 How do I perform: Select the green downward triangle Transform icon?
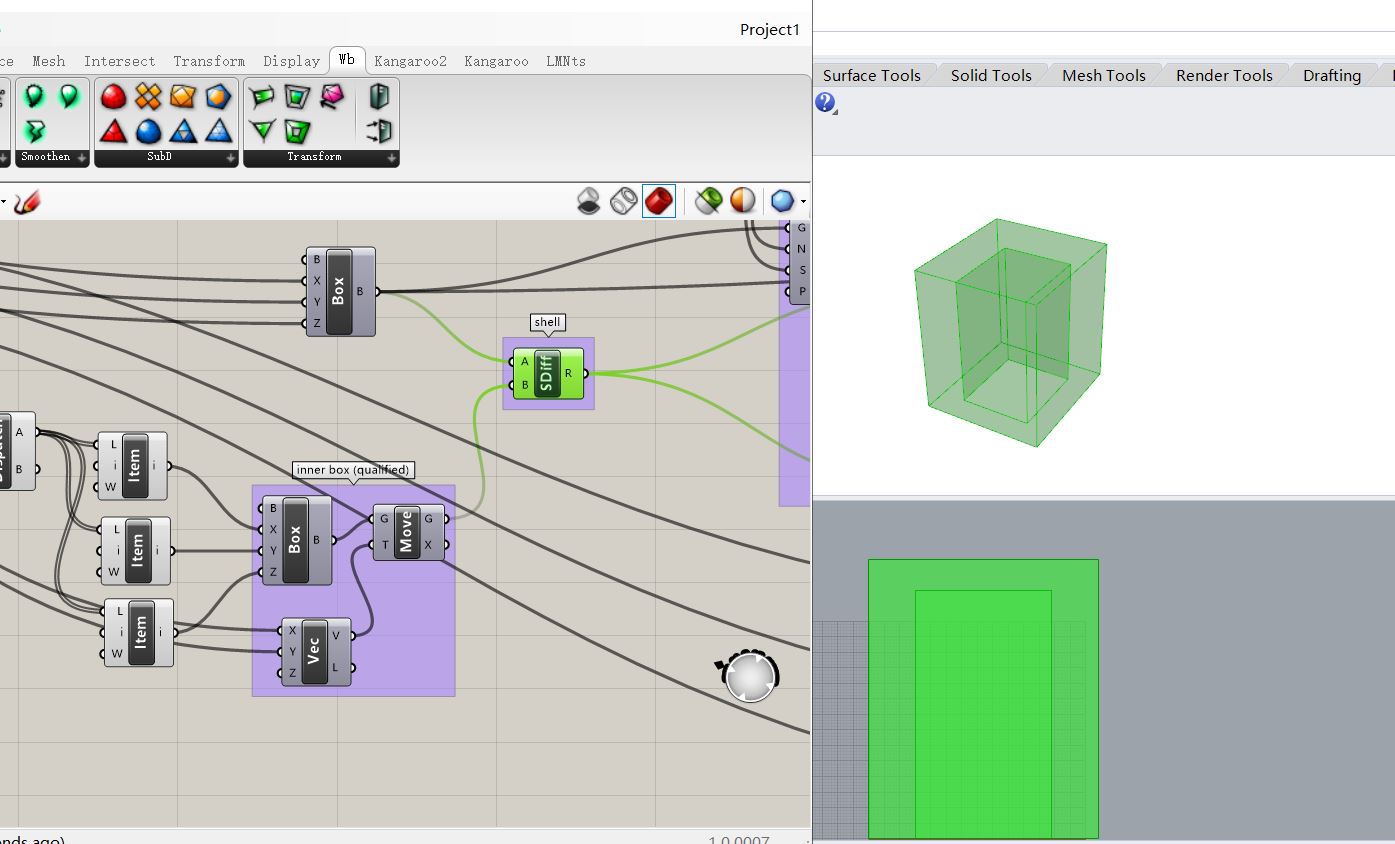[263, 130]
